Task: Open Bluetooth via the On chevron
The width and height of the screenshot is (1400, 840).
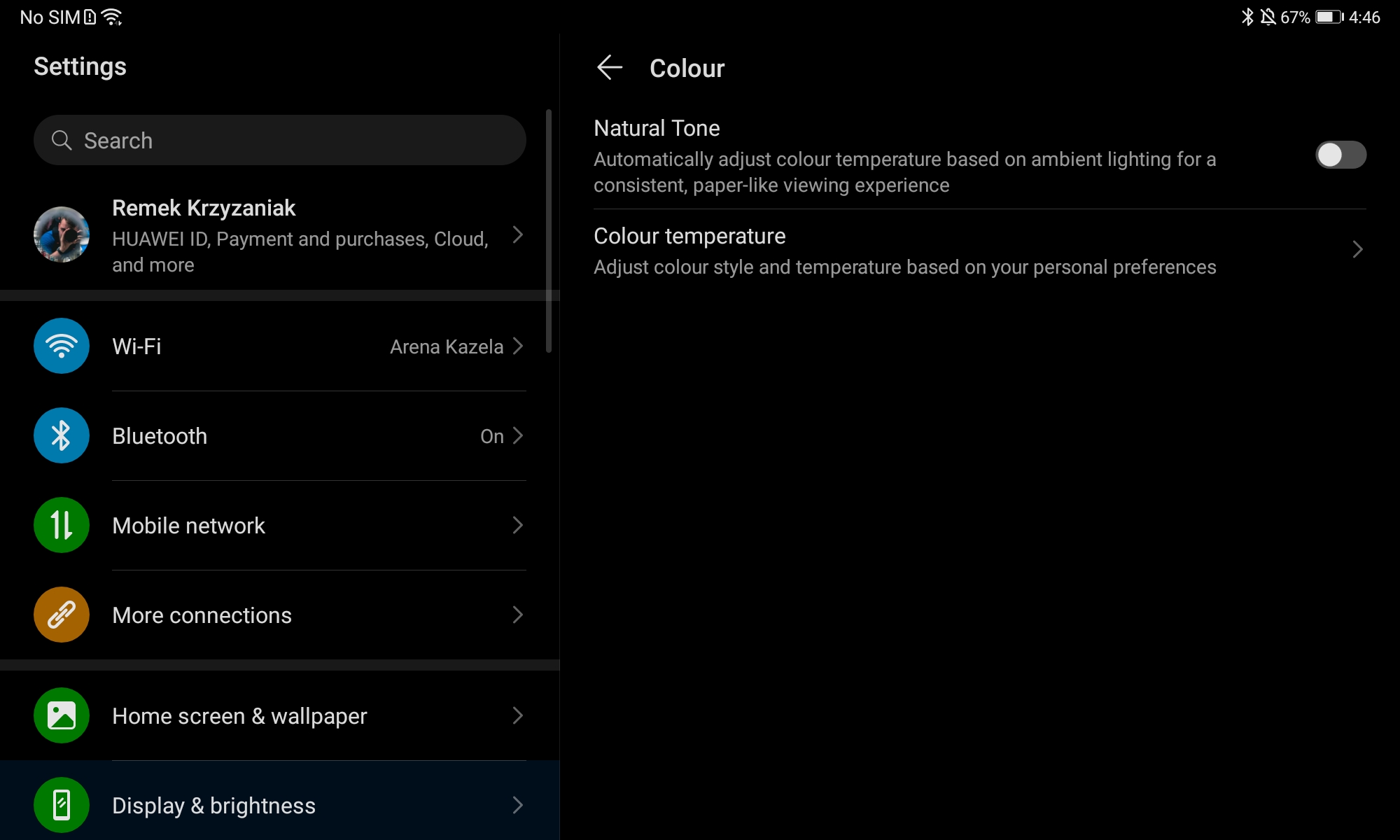Action: pyautogui.click(x=518, y=435)
